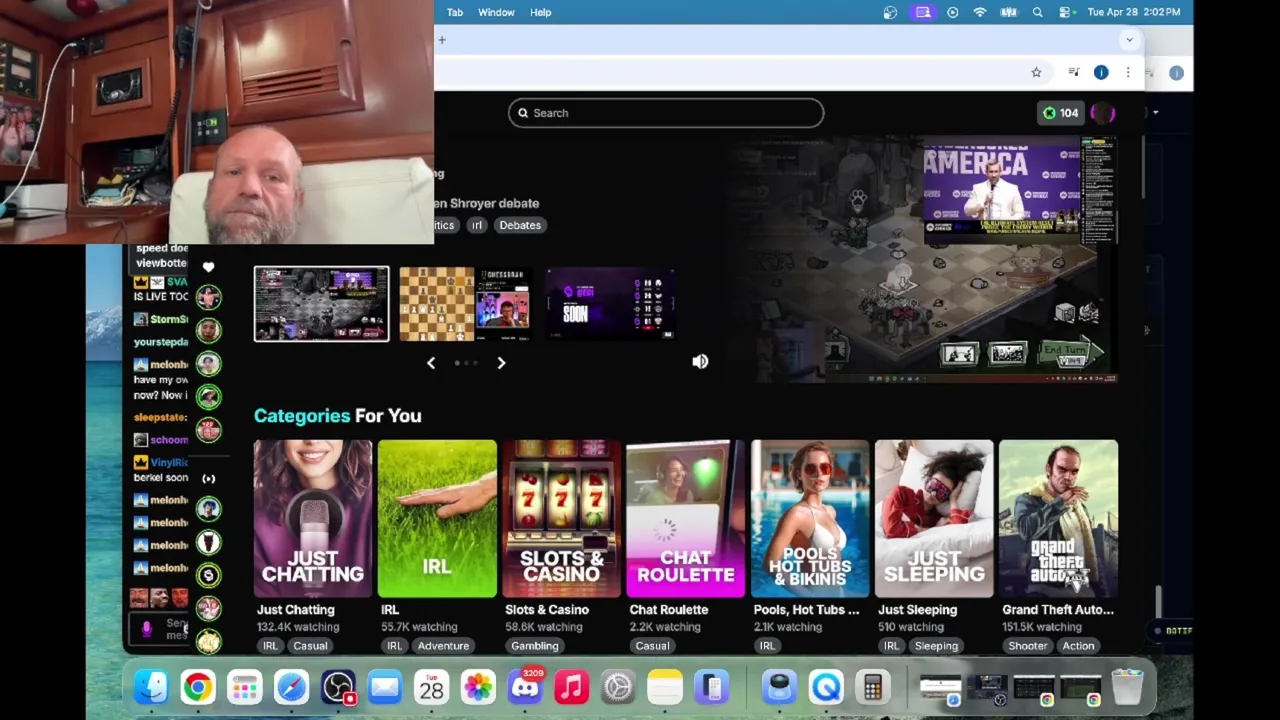Open Calculator from the Dock
1280x720 pixels.
(x=873, y=687)
